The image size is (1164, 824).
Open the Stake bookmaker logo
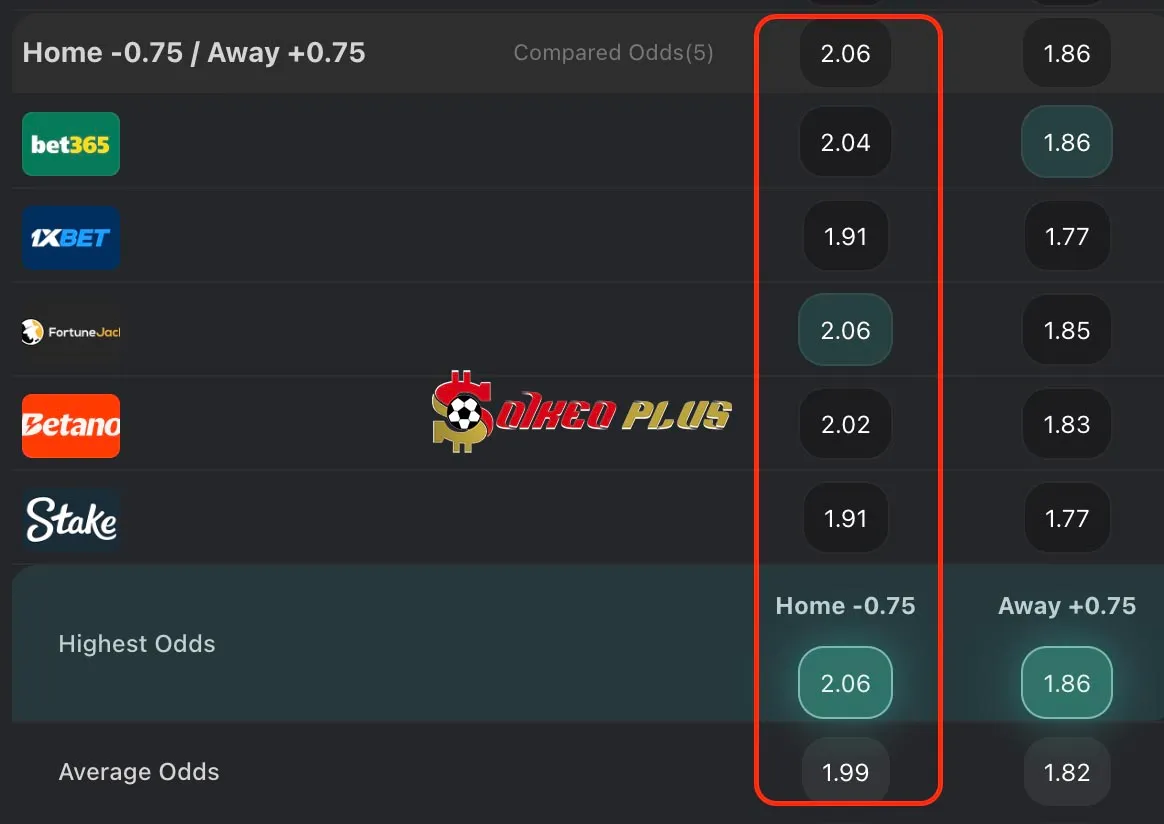point(71,519)
